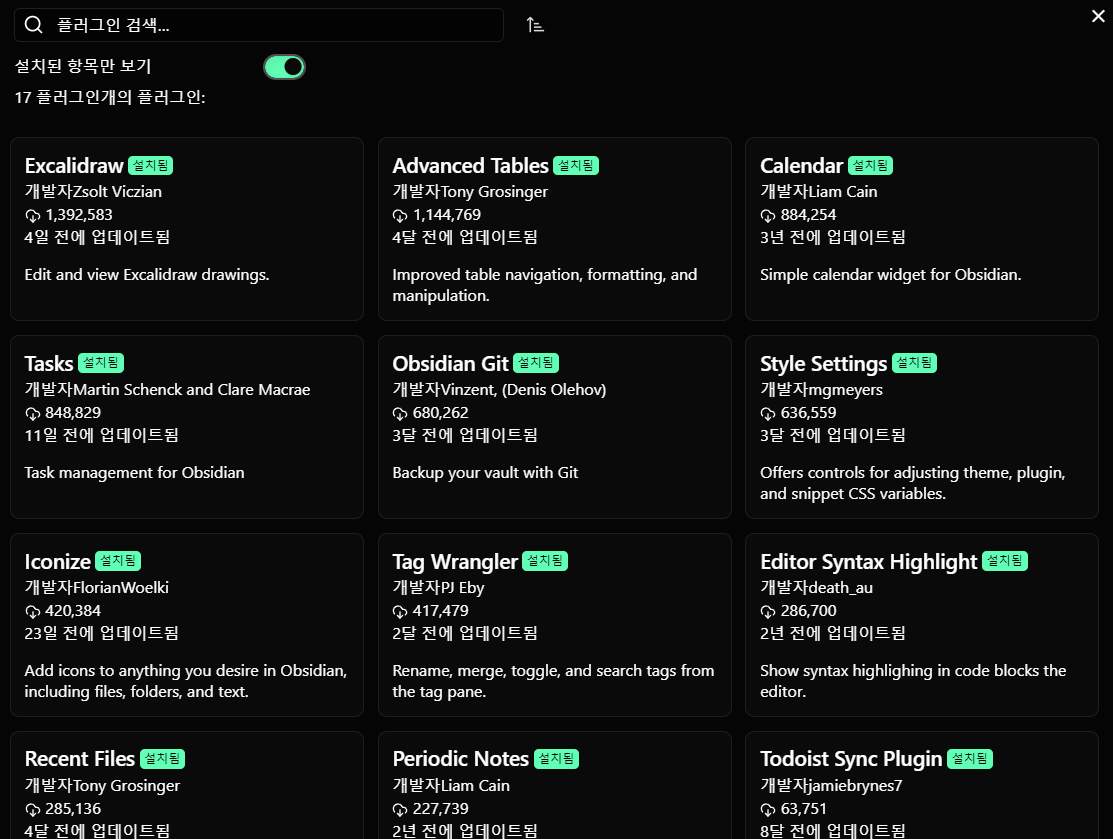Click developer Vinzent, (Denis Olehov) text

click(499, 390)
